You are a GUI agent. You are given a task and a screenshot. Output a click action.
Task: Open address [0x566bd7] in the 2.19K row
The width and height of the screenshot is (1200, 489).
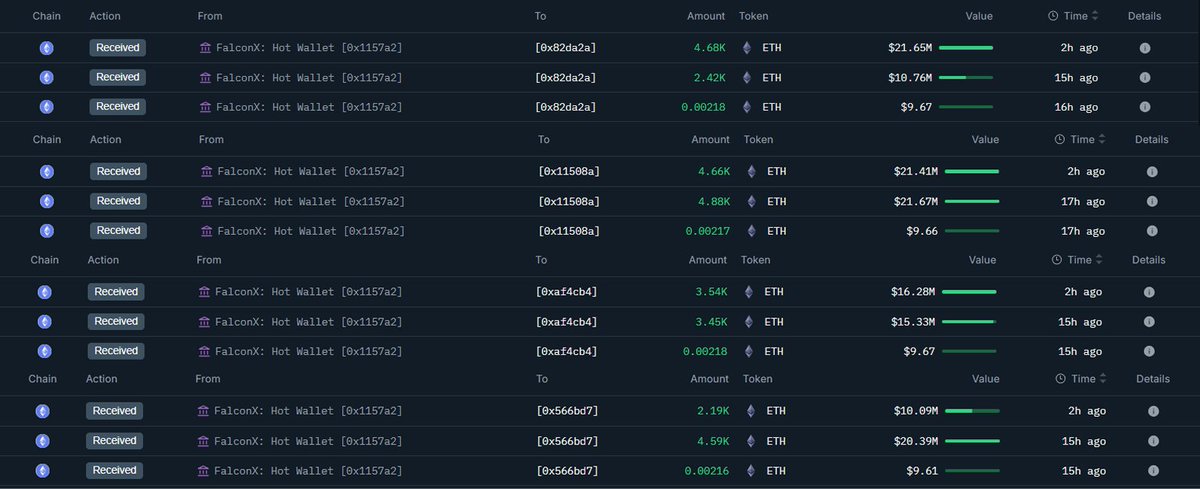pos(568,411)
